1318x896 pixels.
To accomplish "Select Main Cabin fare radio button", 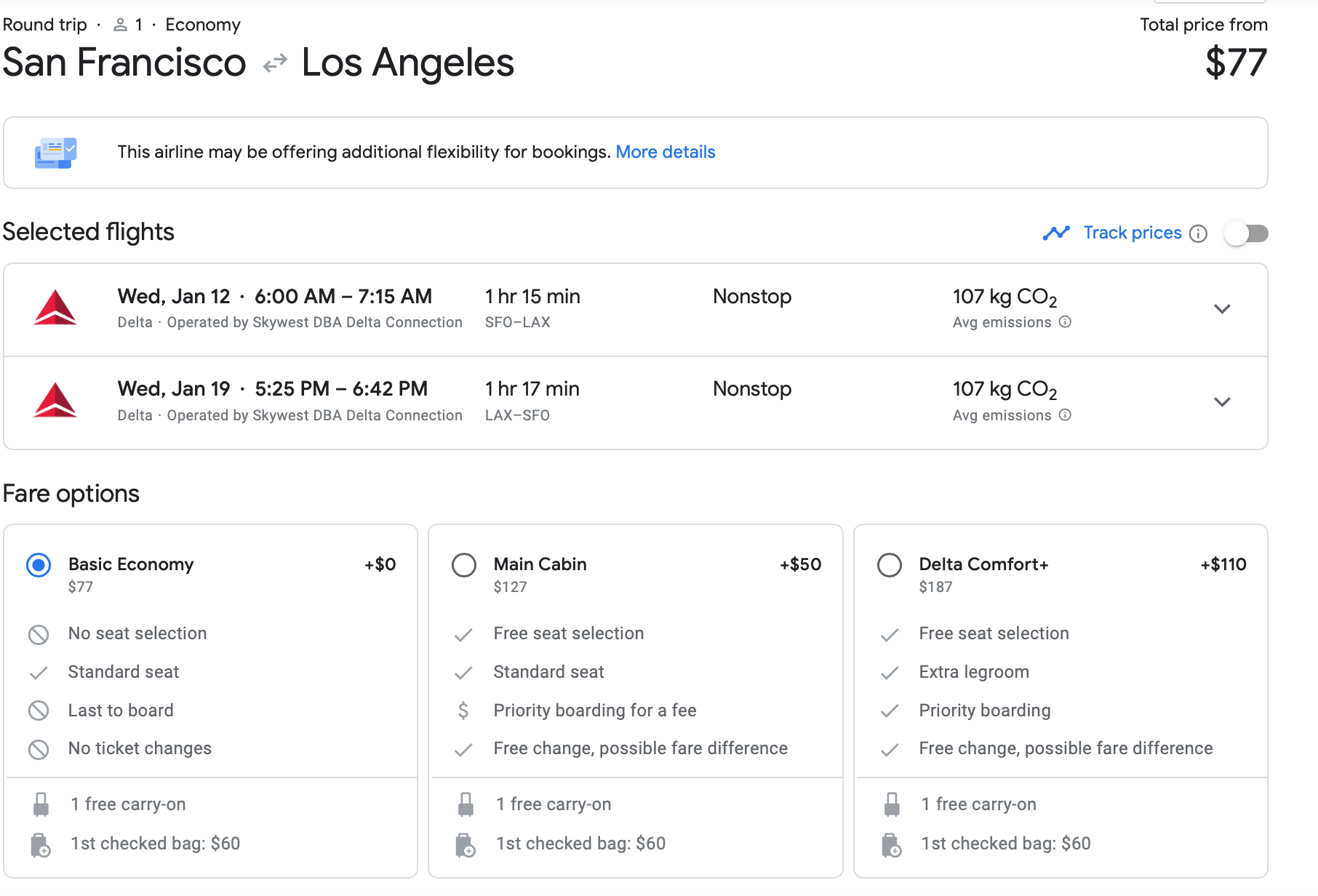I will (x=464, y=565).
